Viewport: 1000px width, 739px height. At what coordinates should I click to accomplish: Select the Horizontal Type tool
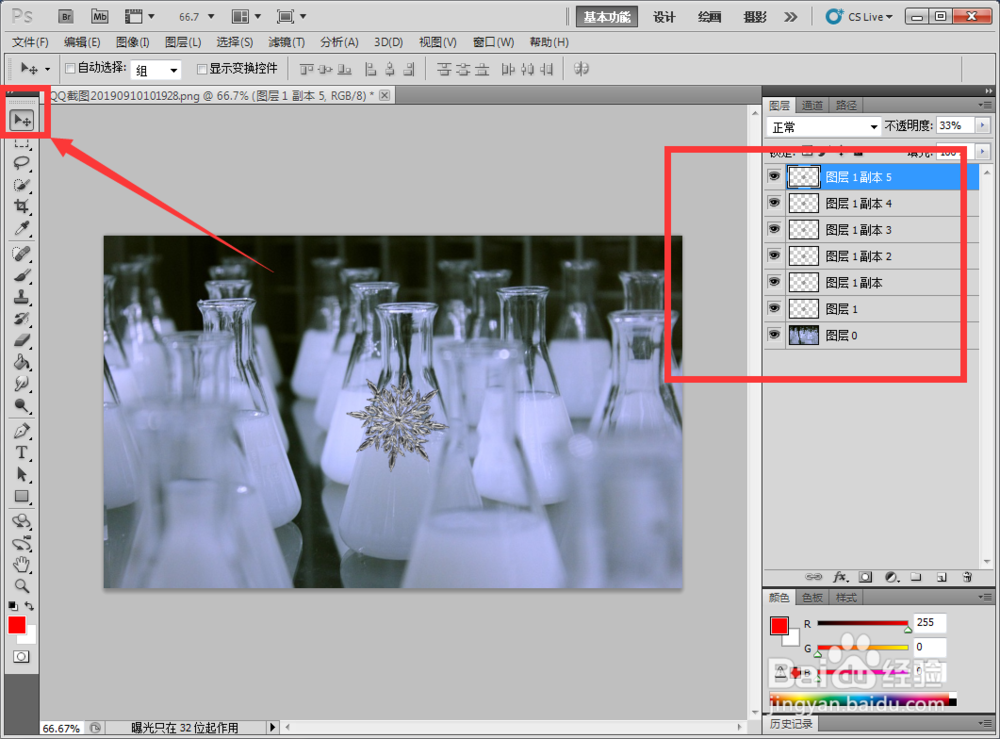tap(22, 452)
